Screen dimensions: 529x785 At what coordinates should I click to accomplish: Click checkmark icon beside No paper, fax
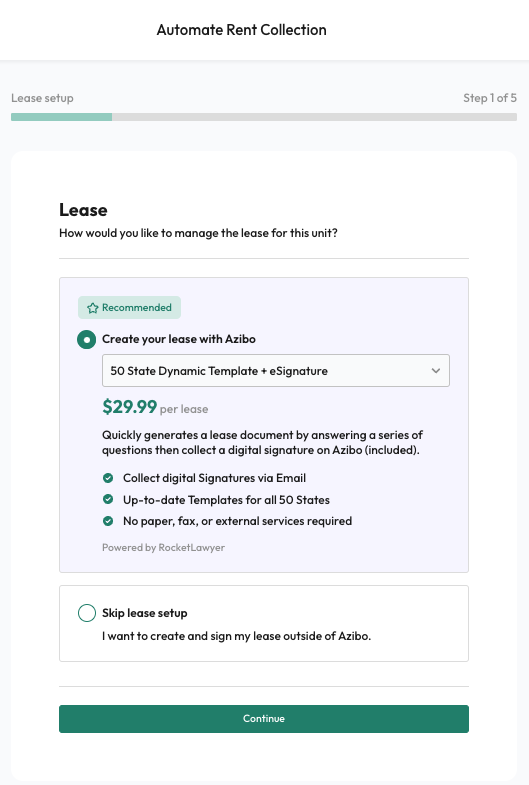[108, 521]
